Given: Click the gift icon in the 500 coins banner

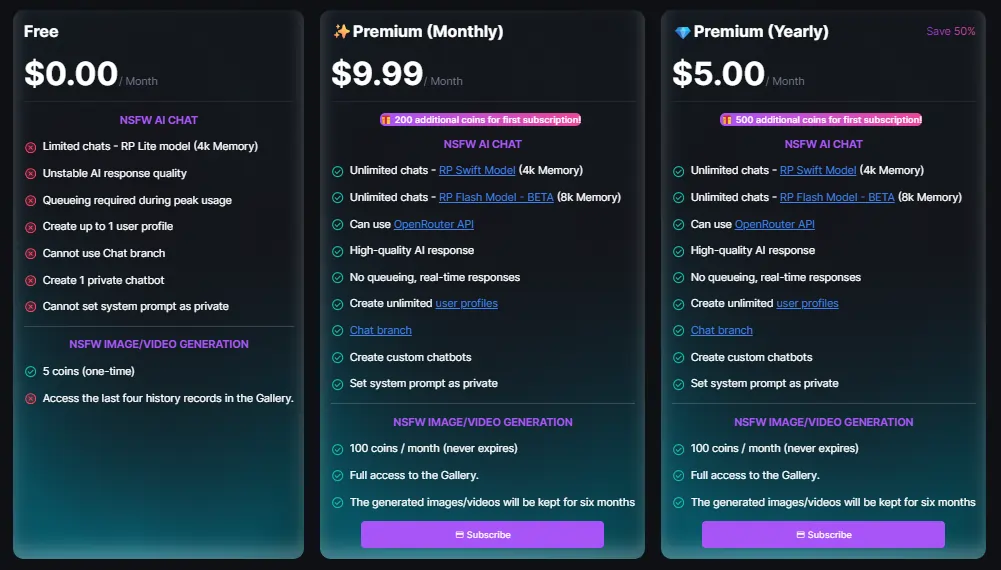Looking at the screenshot, I should tap(728, 120).
